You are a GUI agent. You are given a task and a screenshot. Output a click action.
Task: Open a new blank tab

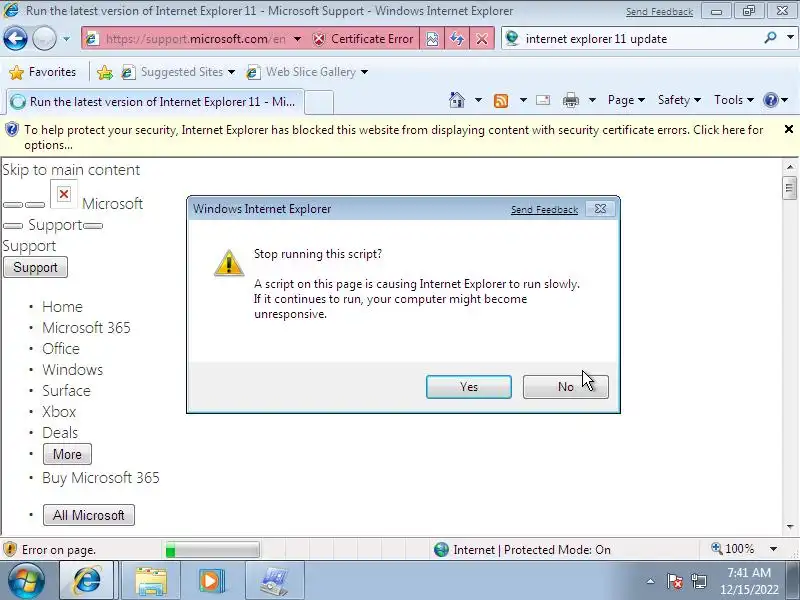(319, 102)
